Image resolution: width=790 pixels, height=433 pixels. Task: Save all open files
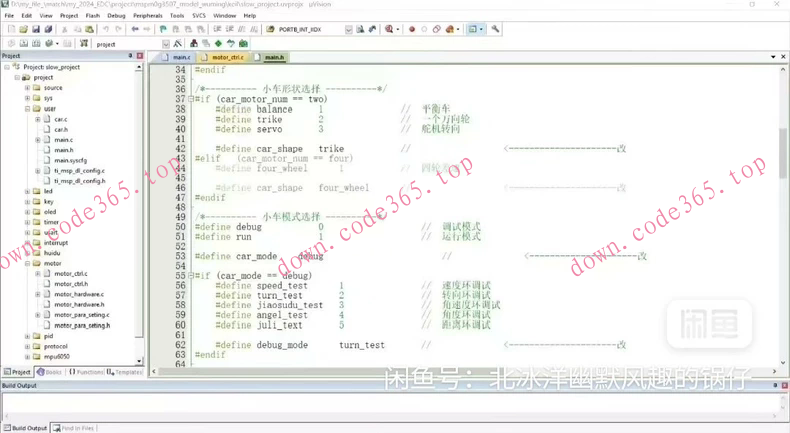(x=48, y=29)
